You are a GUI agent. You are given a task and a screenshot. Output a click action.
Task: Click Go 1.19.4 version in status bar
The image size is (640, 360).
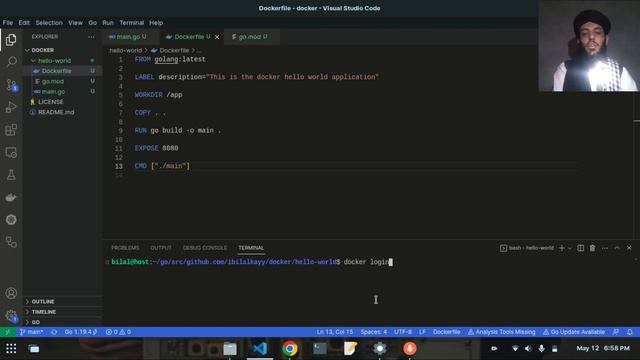click(80, 332)
